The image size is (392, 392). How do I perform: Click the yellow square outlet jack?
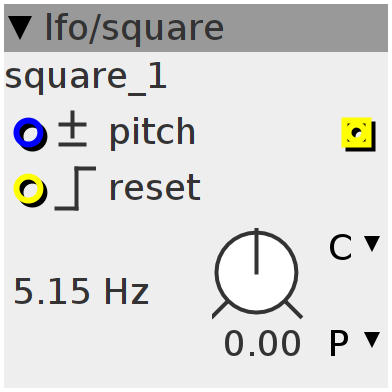358,134
